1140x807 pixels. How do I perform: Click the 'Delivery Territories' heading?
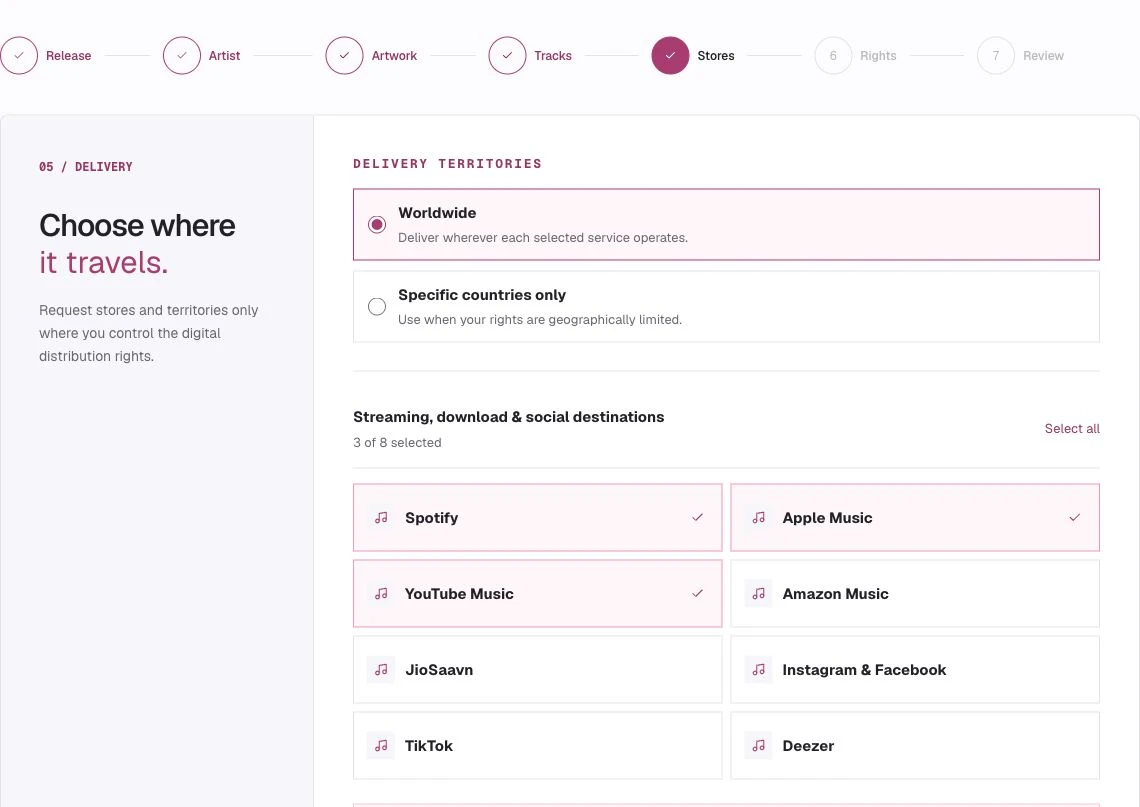[x=447, y=164]
